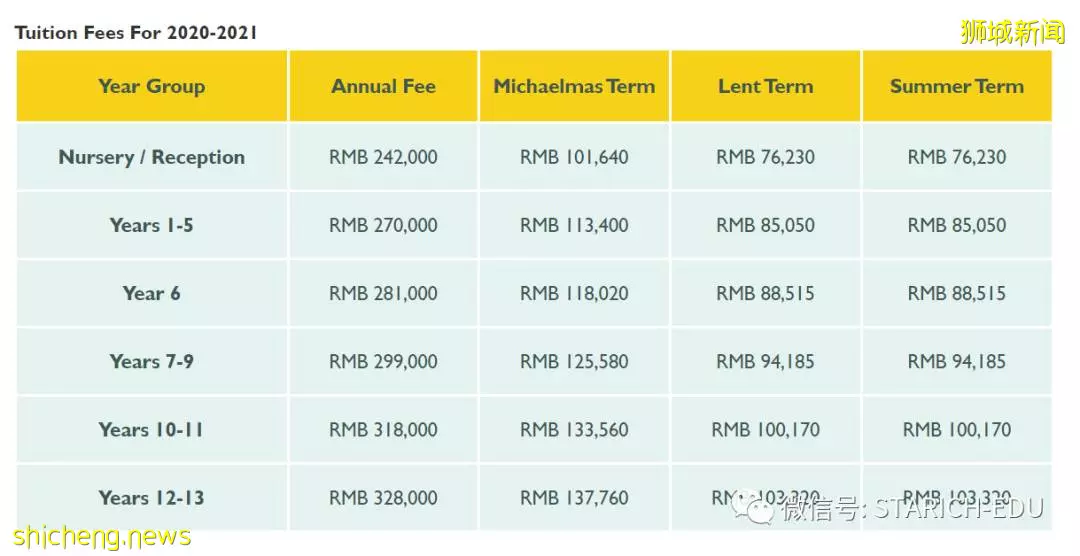Select the Lent Term header cell
Screen dimensions: 1080x556
click(x=766, y=86)
